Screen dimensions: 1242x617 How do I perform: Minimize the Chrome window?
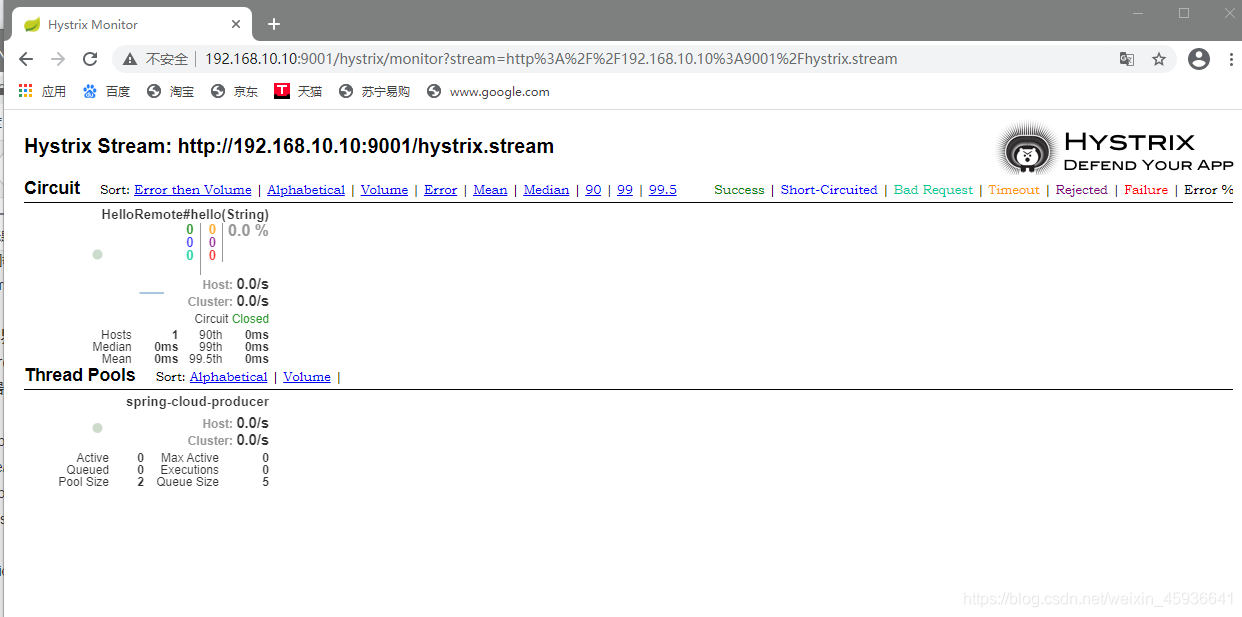coord(1138,13)
